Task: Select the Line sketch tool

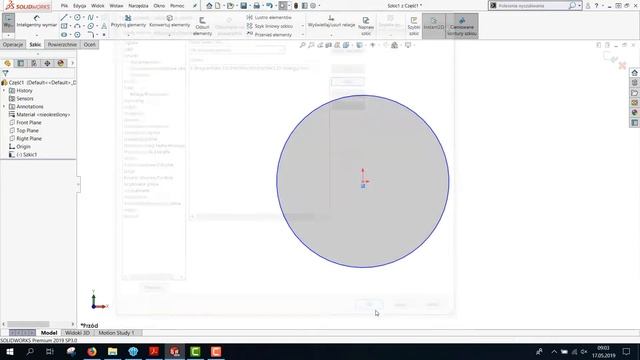Action: point(64,18)
